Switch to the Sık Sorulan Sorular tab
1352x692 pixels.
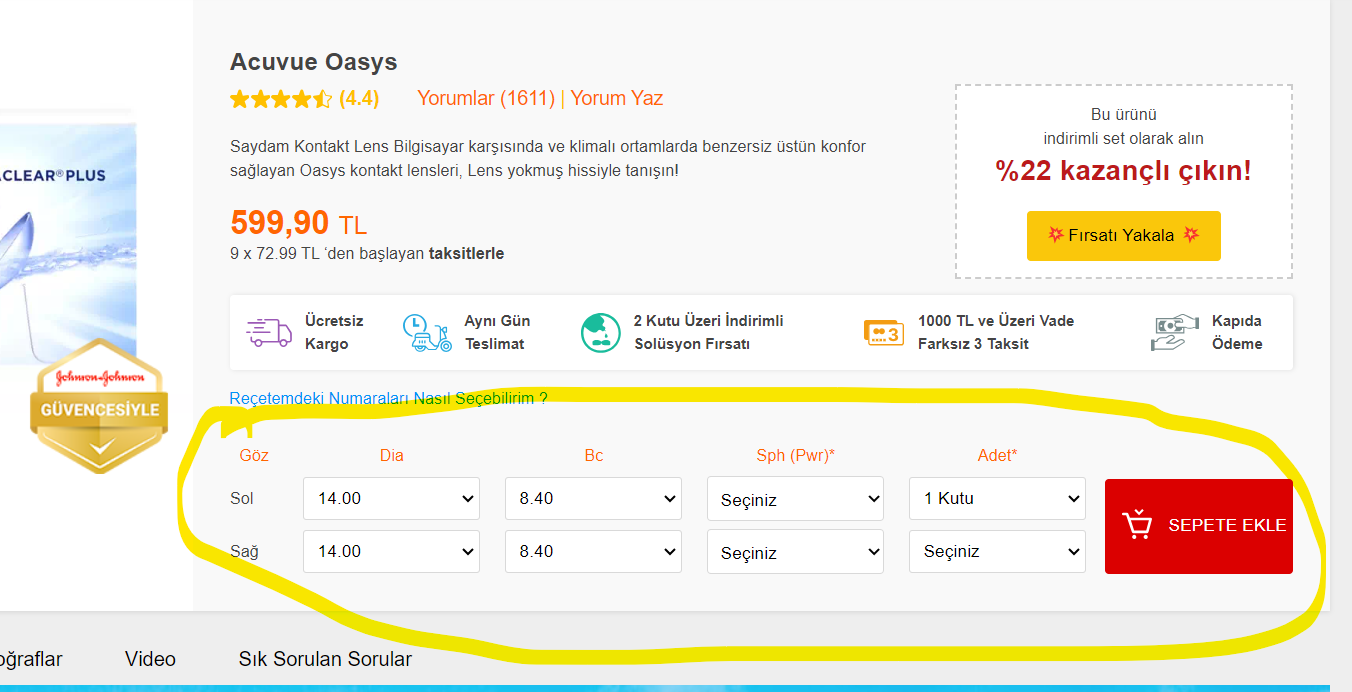[325, 659]
